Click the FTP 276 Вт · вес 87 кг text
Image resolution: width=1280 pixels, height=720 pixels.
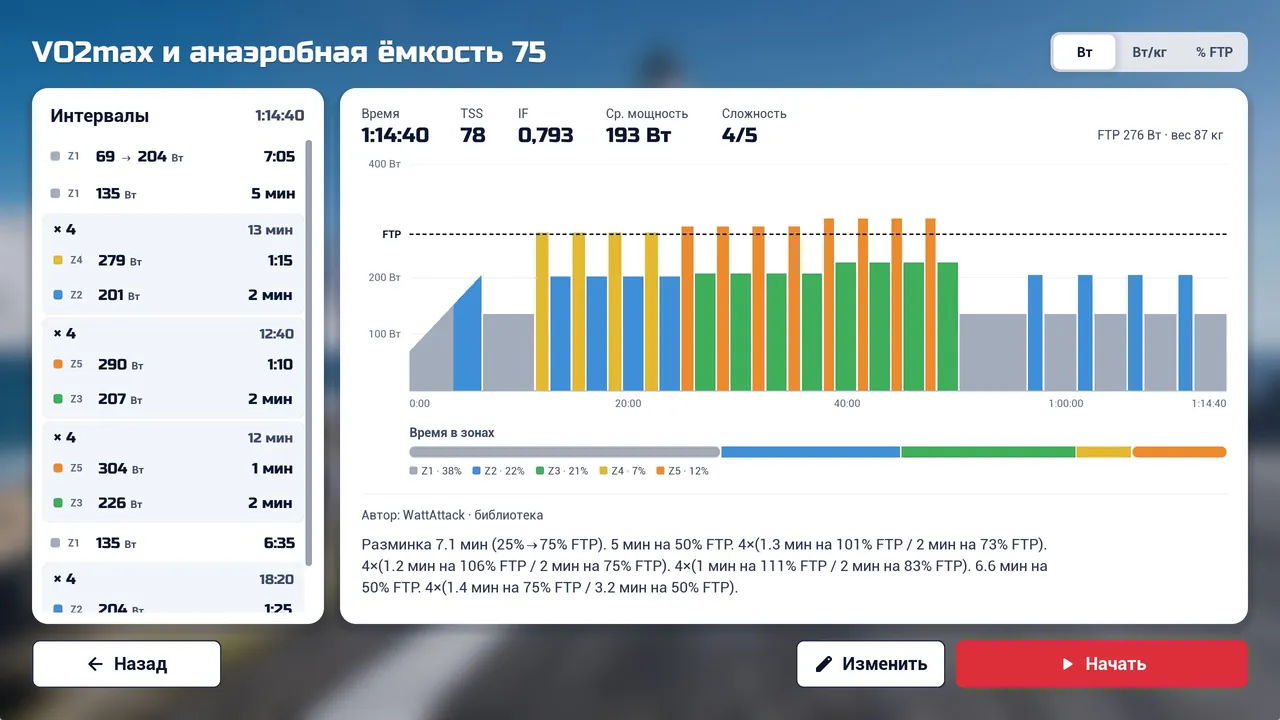tap(1160, 135)
